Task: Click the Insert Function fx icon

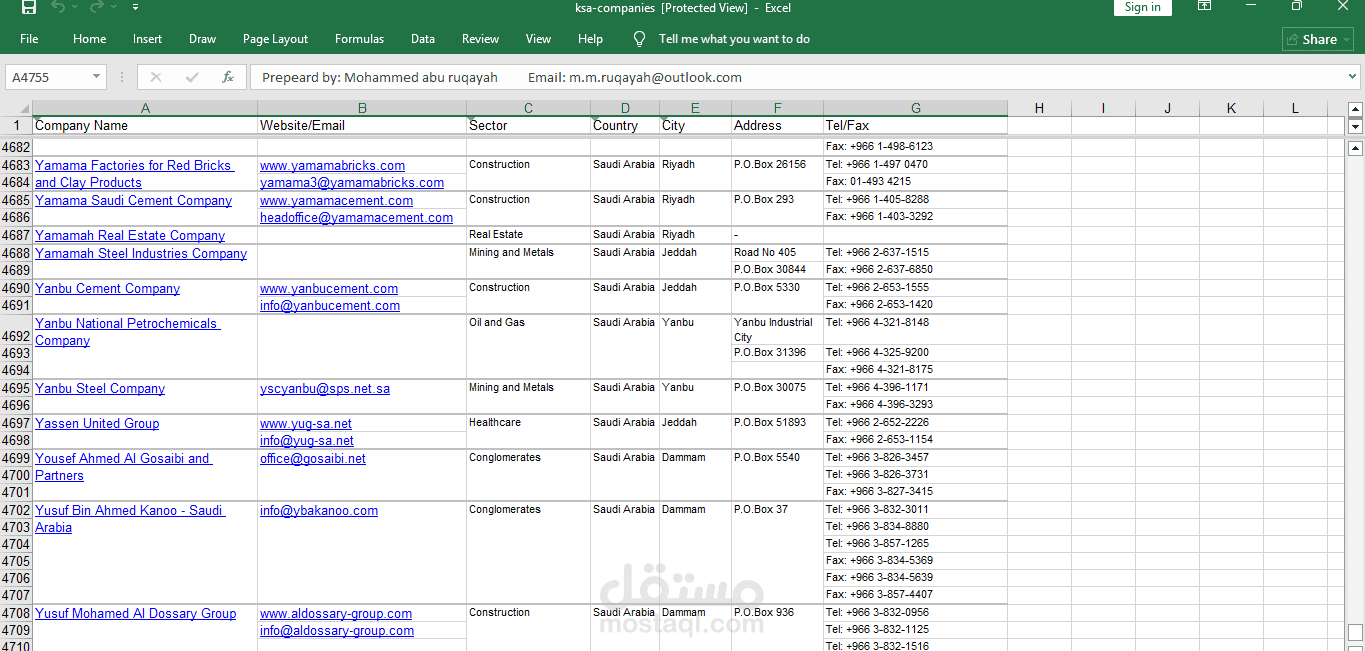Action: 228,77
